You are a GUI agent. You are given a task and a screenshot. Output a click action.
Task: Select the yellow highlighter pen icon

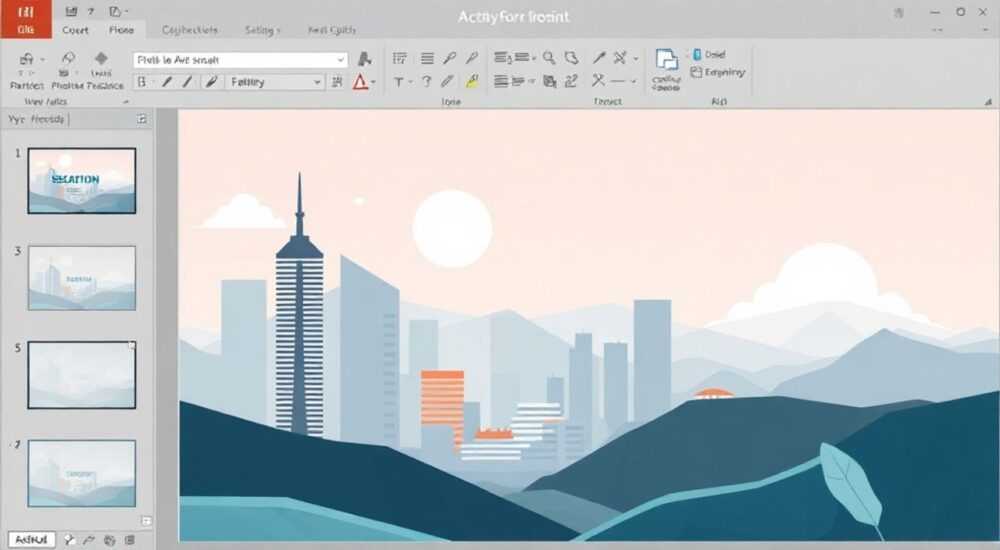472,81
